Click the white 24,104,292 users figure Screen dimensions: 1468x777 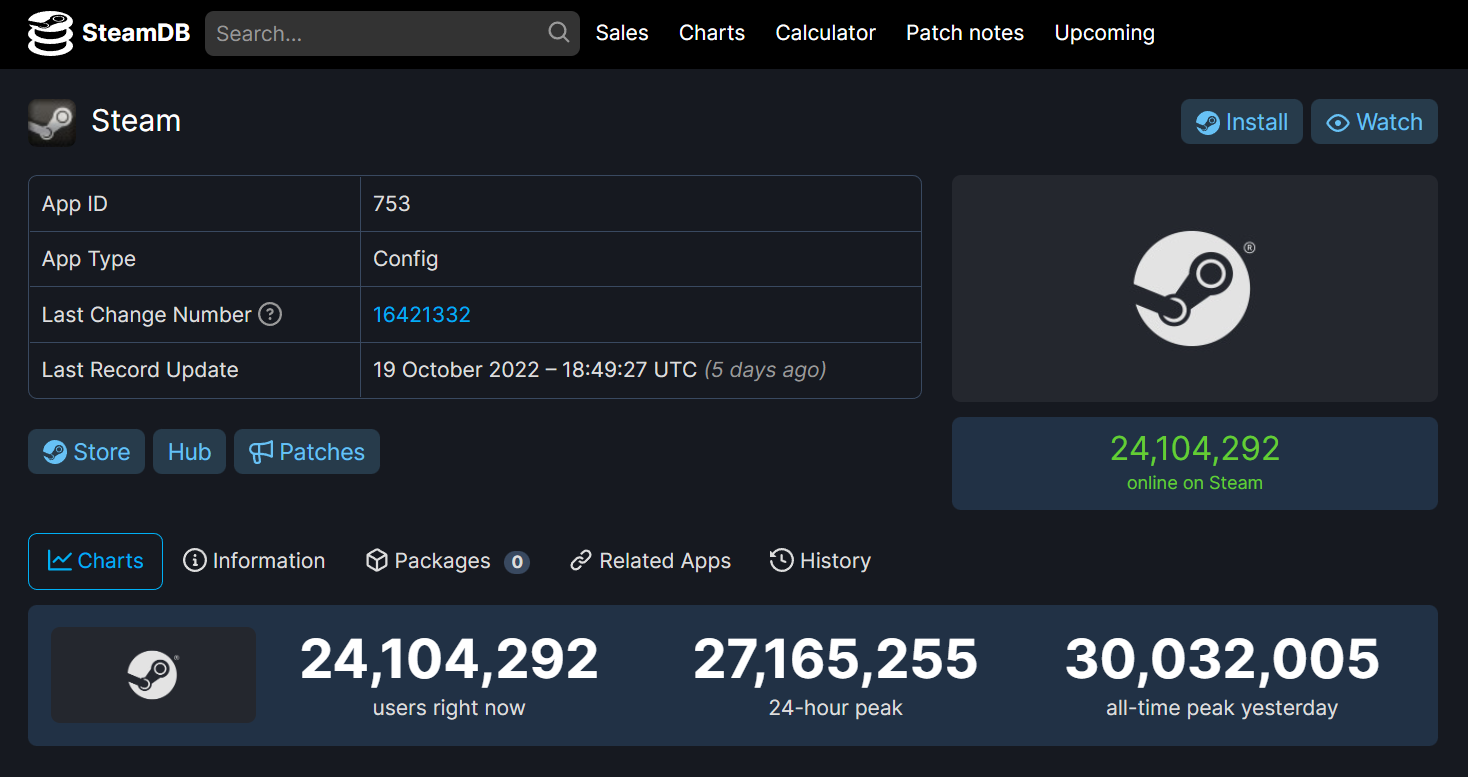pos(449,660)
